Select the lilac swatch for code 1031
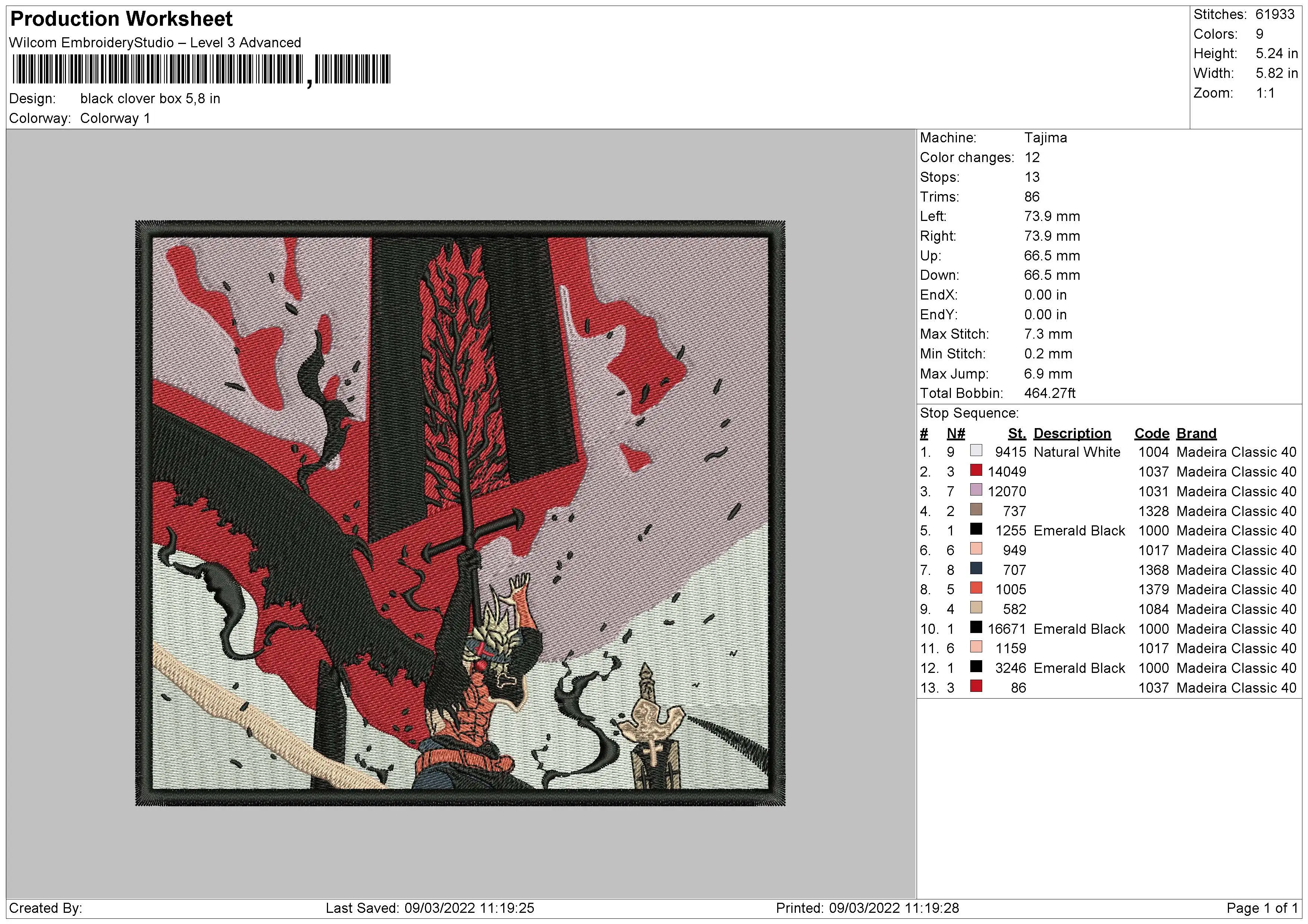The image size is (1308, 924). point(976,490)
